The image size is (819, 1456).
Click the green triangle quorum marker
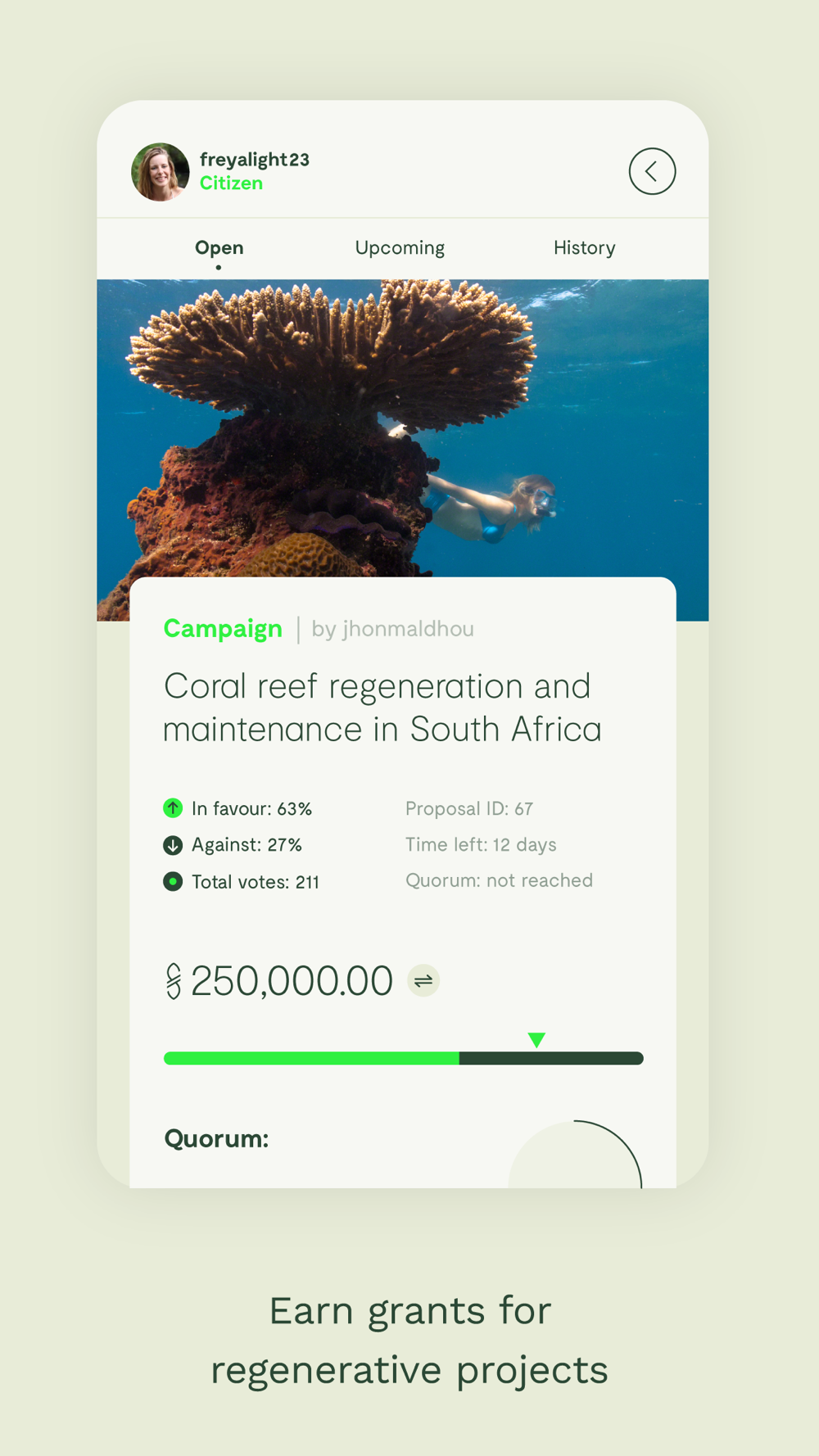[536, 1040]
